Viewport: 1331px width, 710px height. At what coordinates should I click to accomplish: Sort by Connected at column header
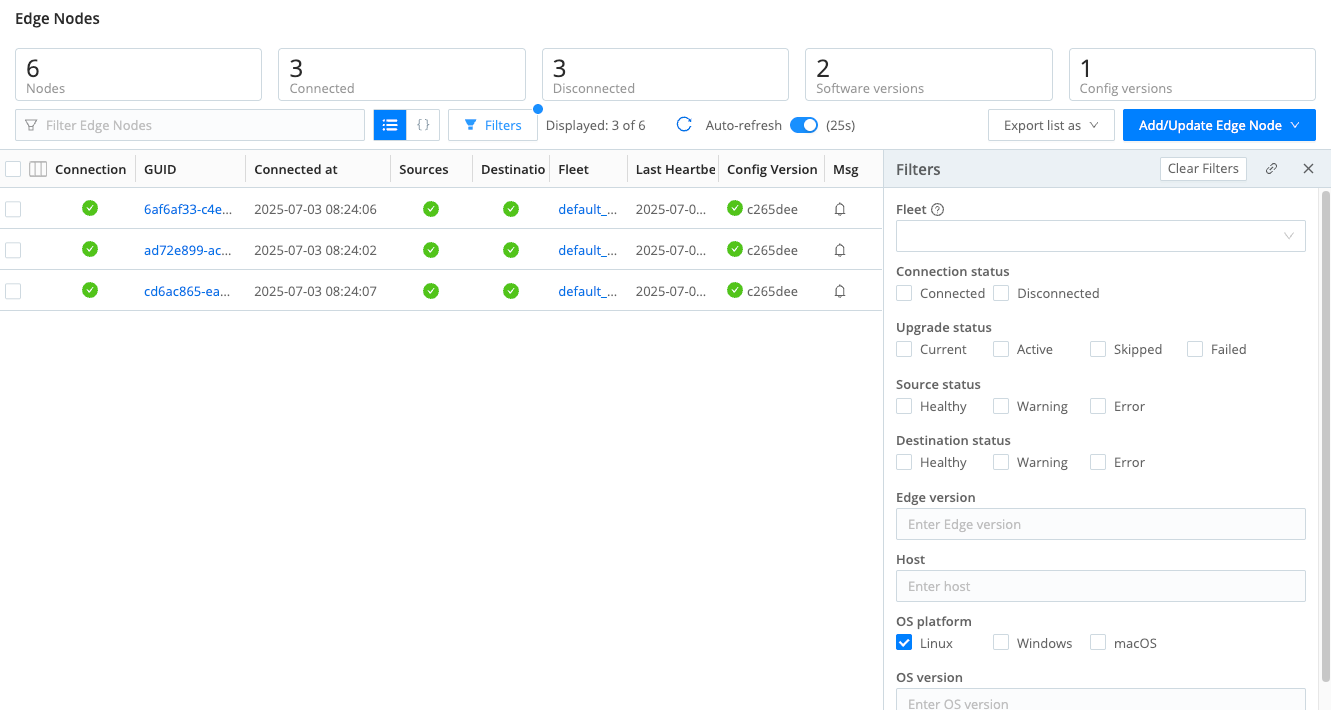click(296, 169)
